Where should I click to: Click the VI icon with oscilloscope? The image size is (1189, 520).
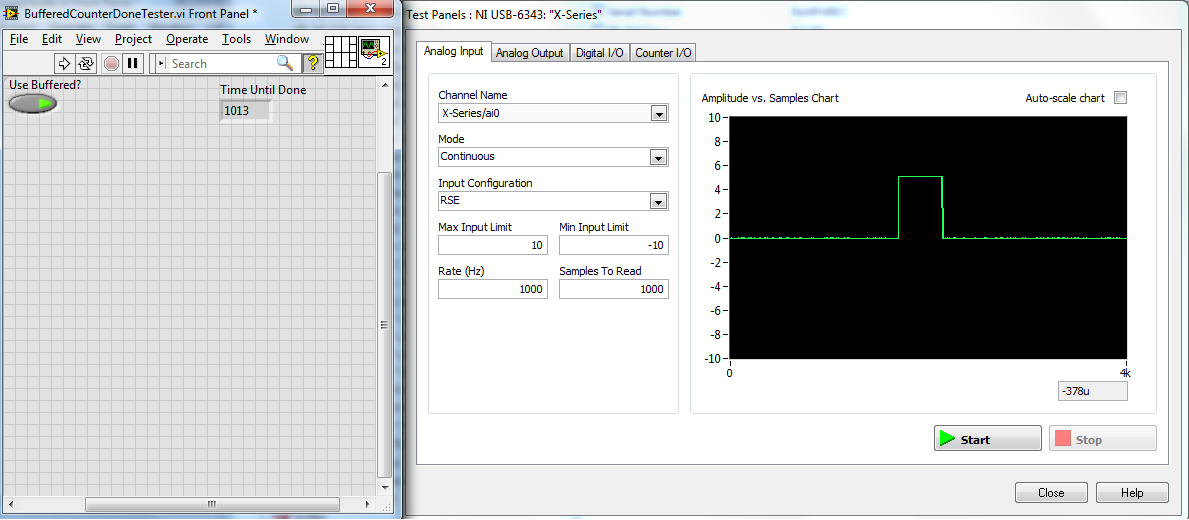(x=374, y=52)
